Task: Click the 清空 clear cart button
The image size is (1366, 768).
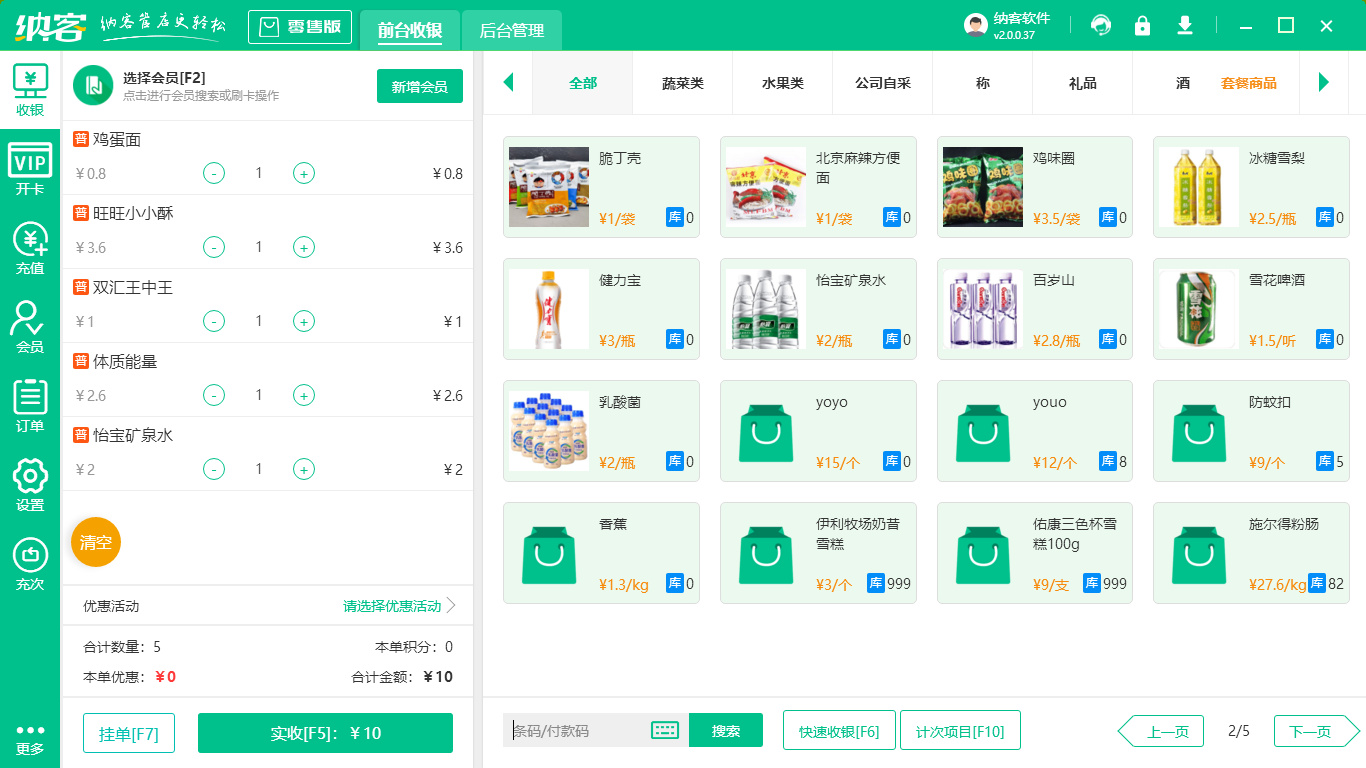Action: tap(95, 542)
